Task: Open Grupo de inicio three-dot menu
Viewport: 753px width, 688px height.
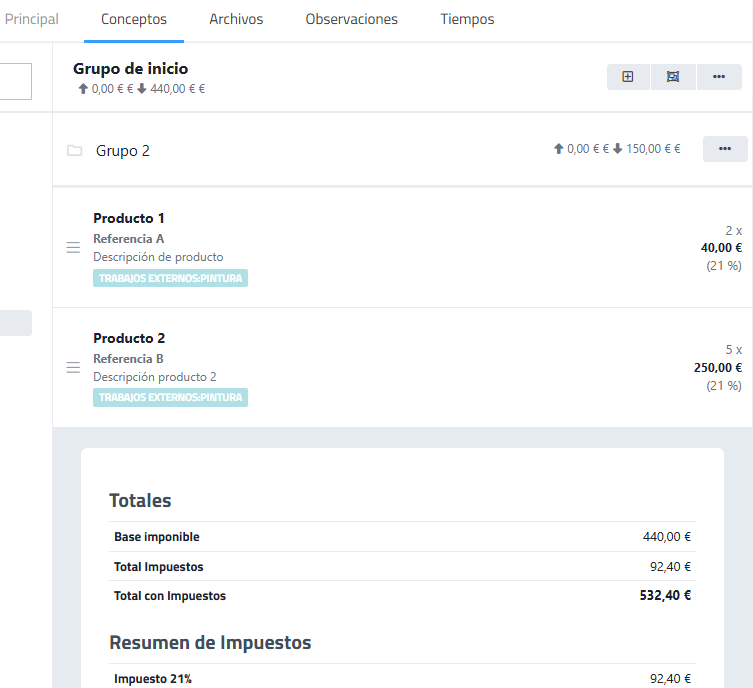Action: coord(718,77)
